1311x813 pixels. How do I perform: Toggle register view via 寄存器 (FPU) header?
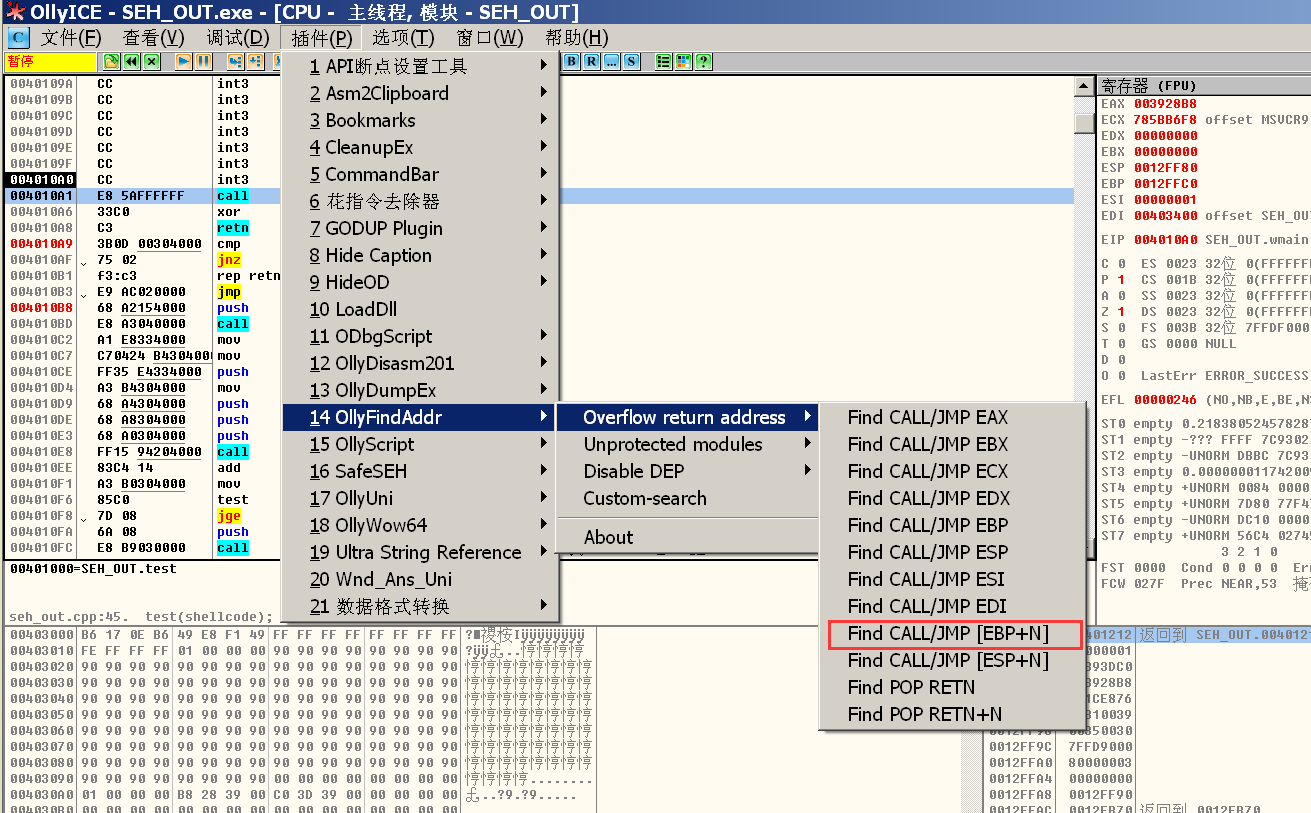[x=1149, y=86]
